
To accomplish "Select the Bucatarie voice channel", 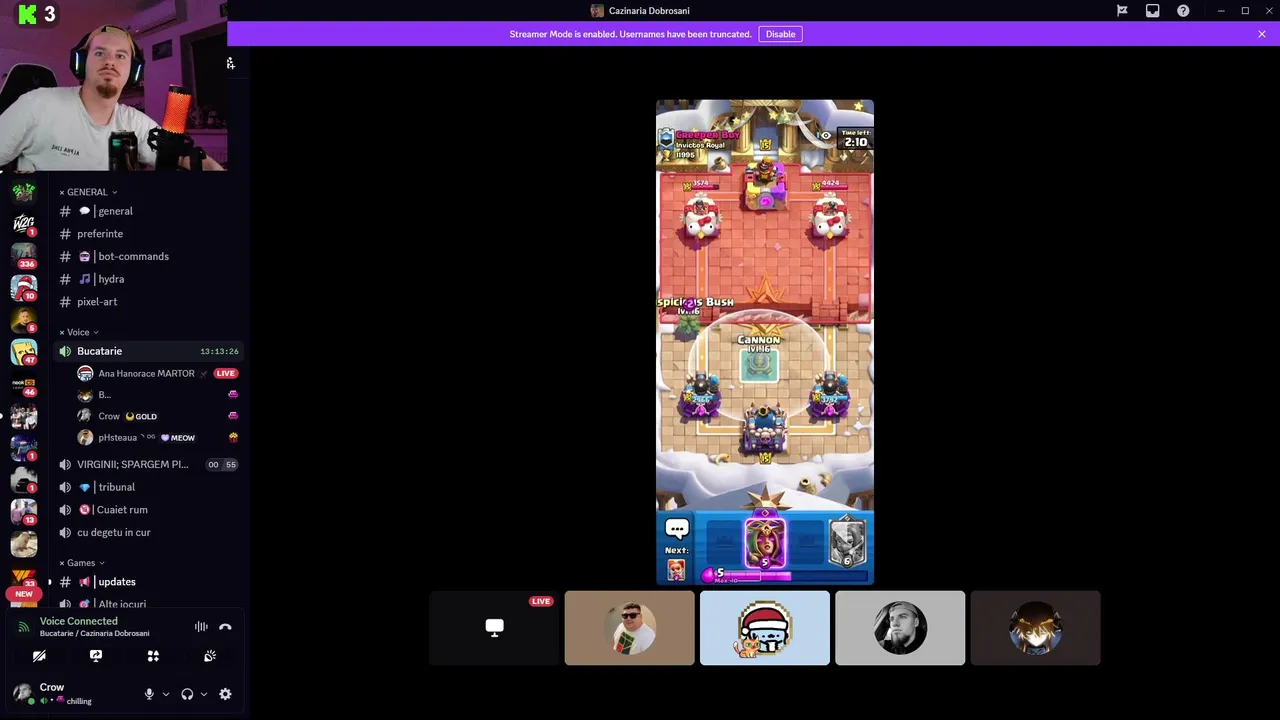I will (x=150, y=351).
